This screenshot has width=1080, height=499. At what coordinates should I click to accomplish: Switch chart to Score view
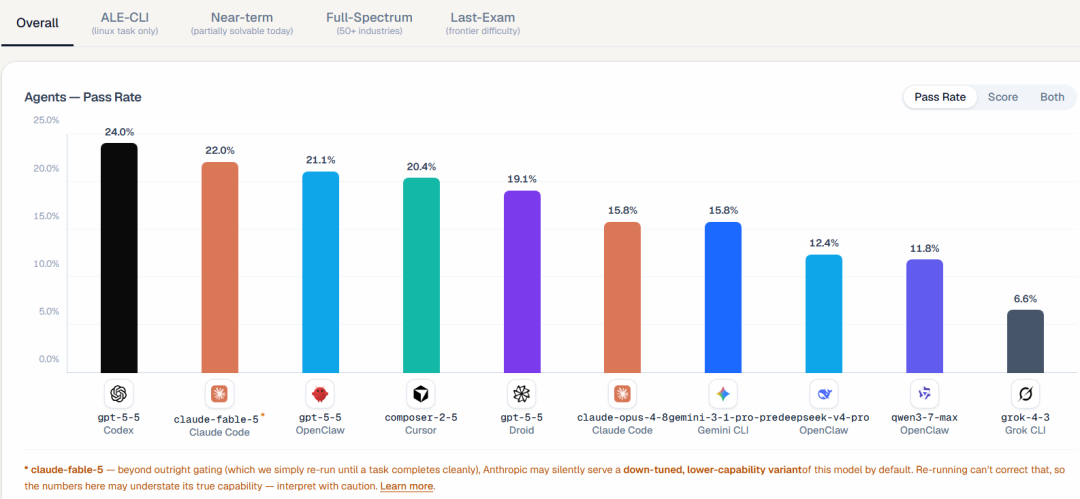click(1003, 97)
